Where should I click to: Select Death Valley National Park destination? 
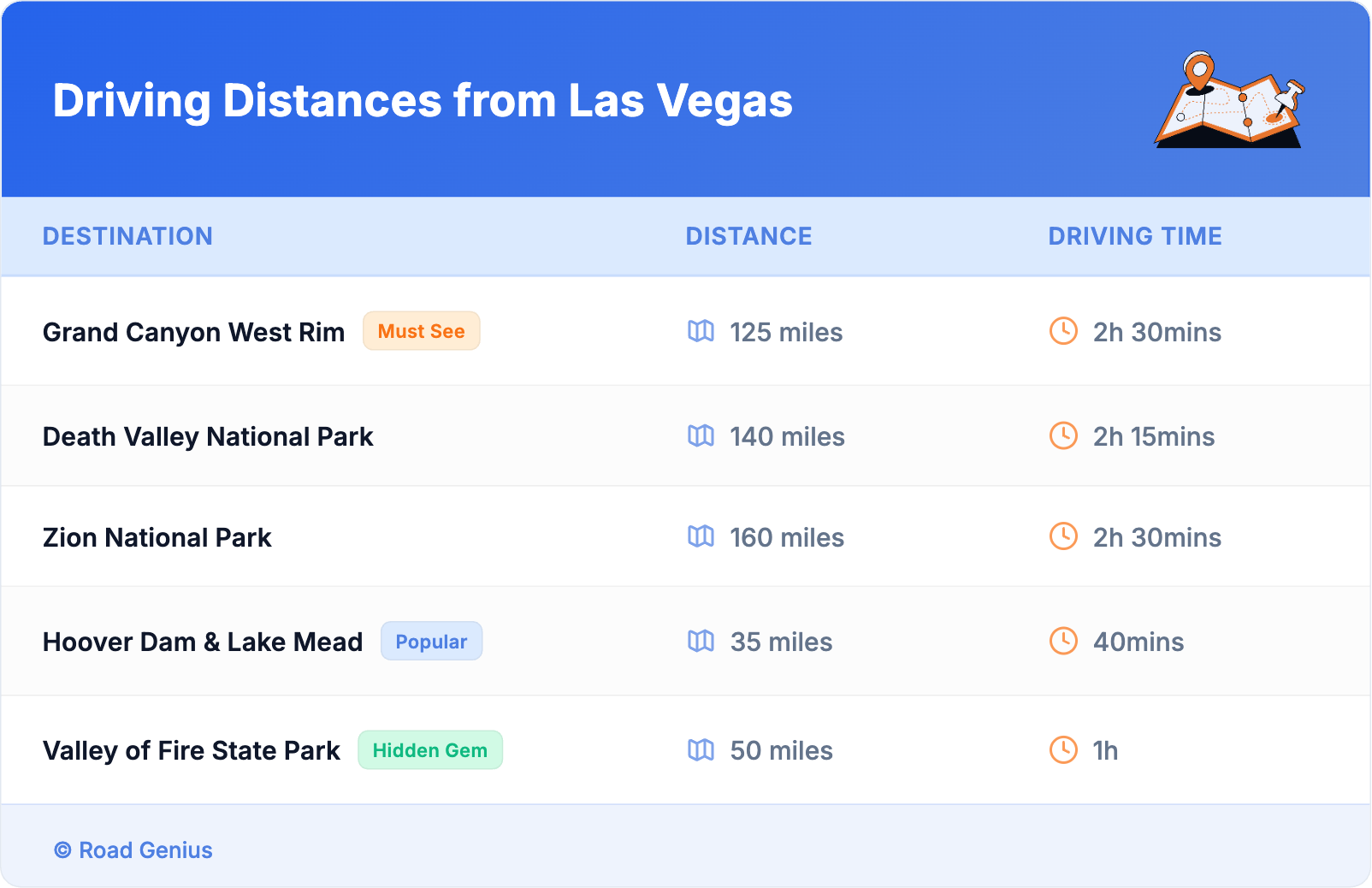[x=208, y=436]
